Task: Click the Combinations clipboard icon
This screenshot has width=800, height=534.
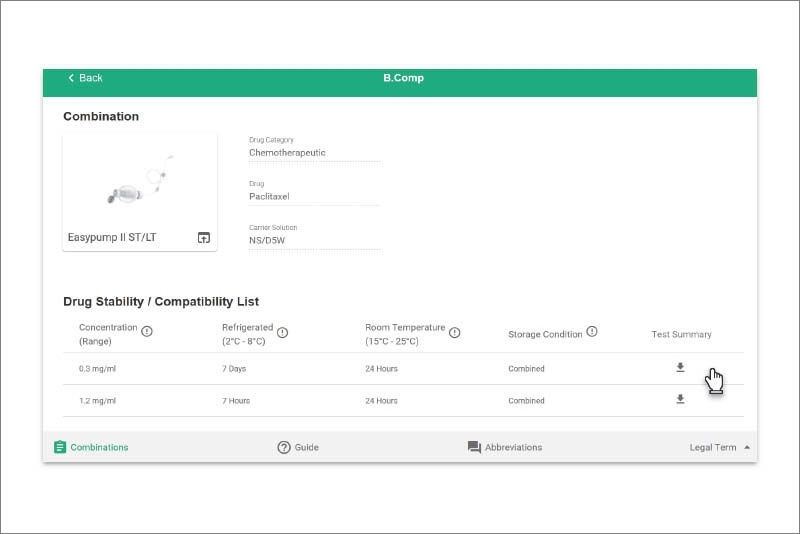Action: pos(60,447)
